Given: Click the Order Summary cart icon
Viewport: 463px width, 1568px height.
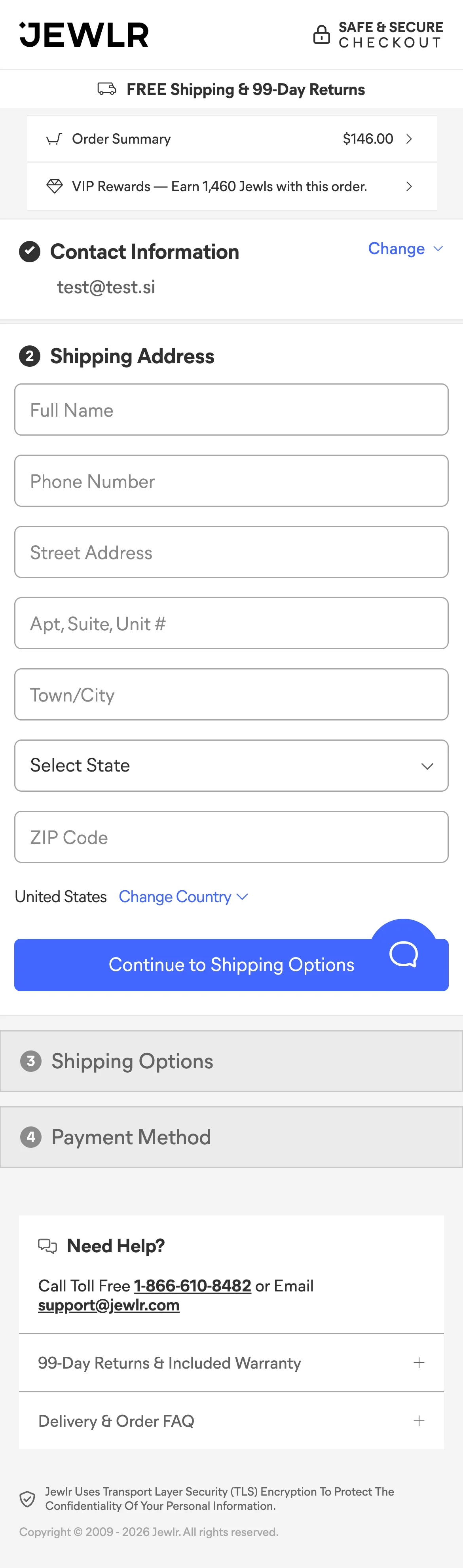Looking at the screenshot, I should 54,139.
